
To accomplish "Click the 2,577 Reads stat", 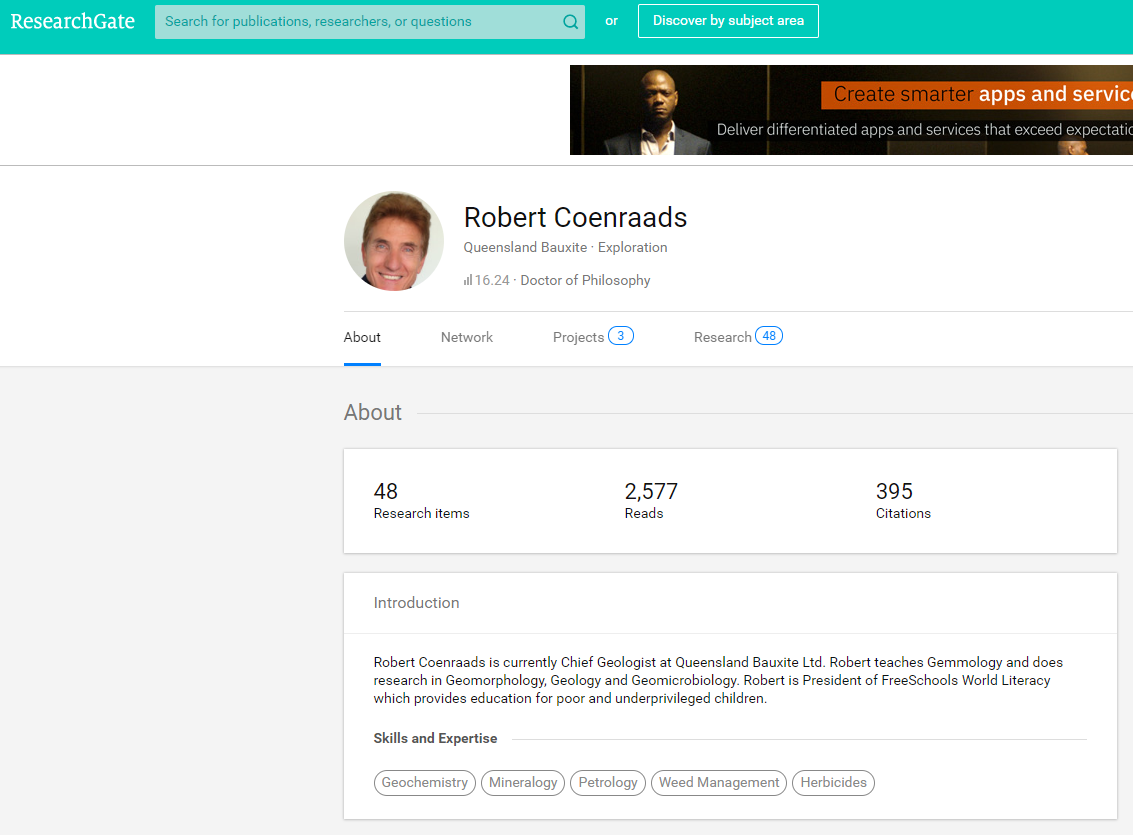I will (x=651, y=501).
